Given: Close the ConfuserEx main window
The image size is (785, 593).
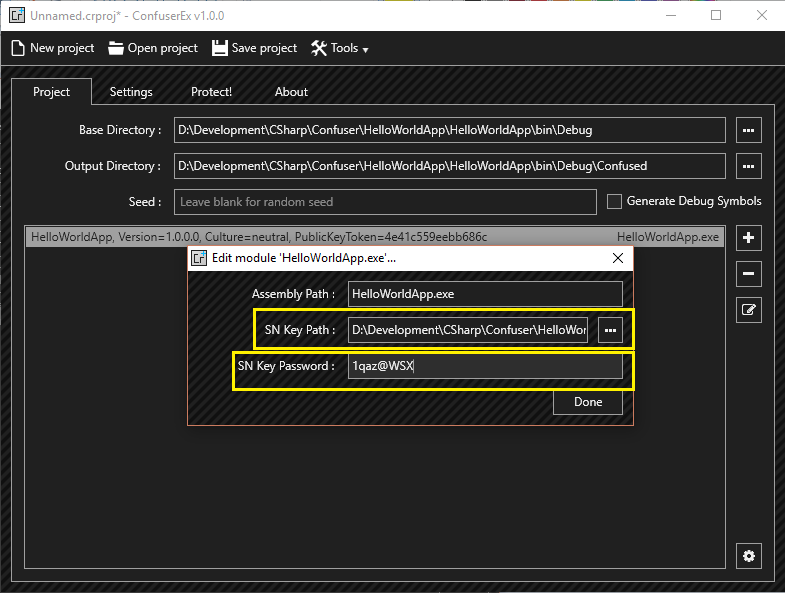Looking at the screenshot, I should click(761, 16).
